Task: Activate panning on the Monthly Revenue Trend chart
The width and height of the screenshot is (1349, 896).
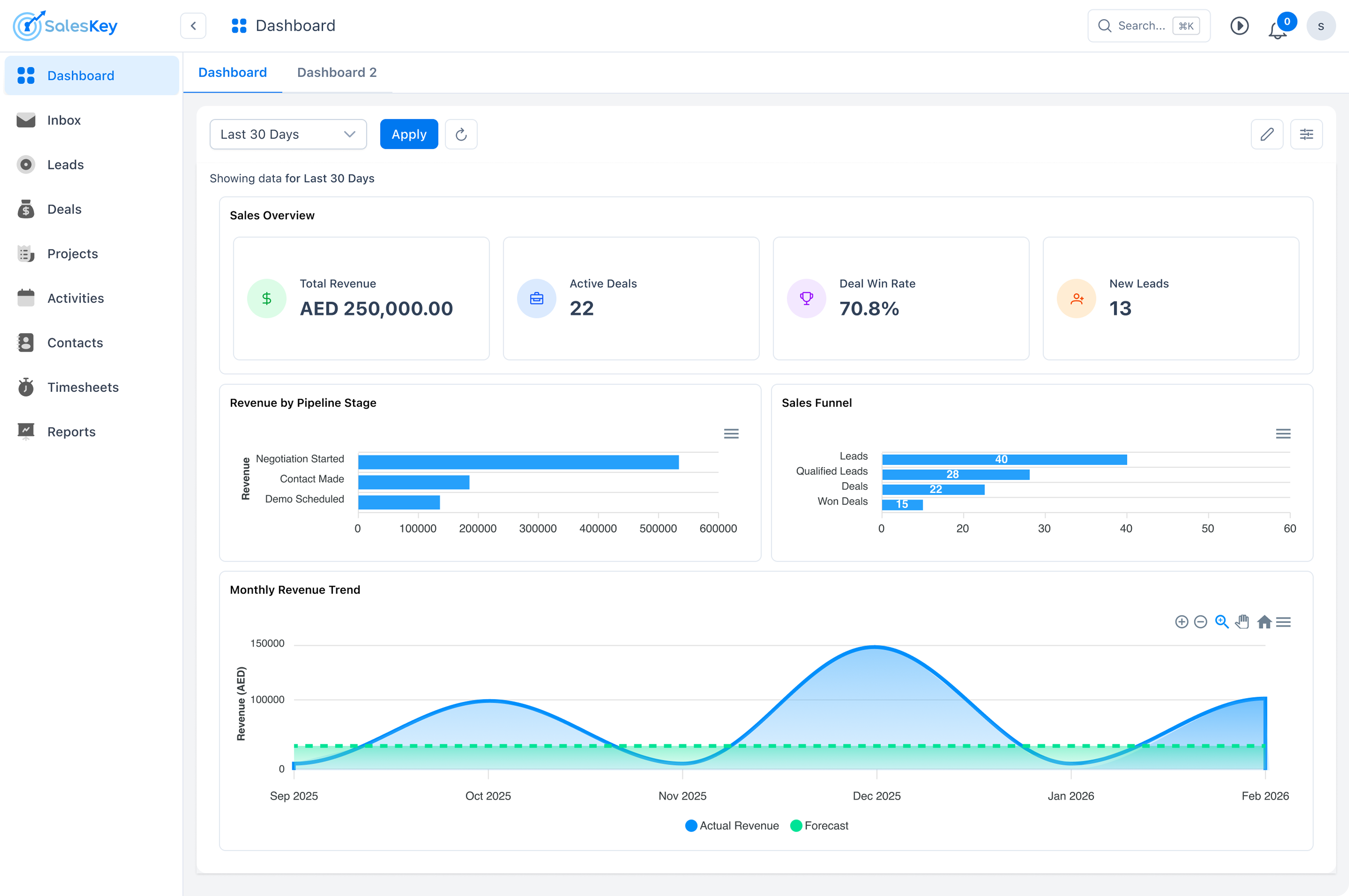Action: [1242, 622]
